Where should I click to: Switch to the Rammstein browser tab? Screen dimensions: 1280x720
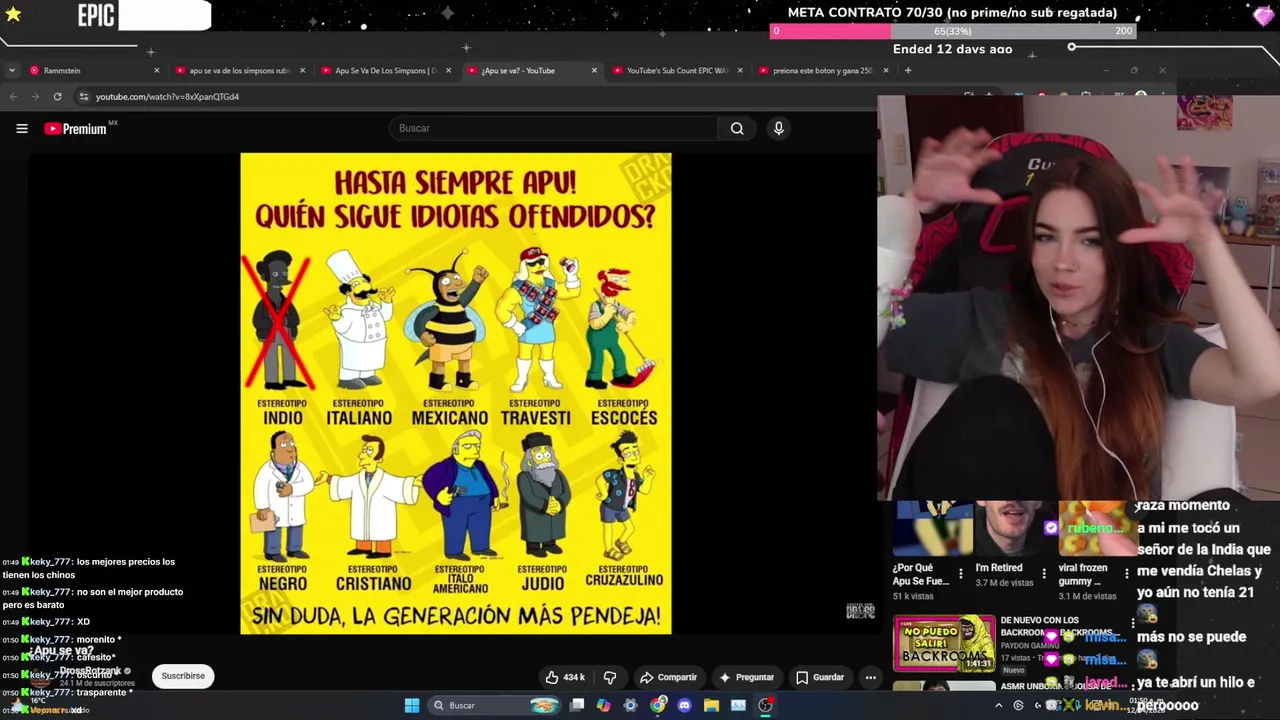94,71
